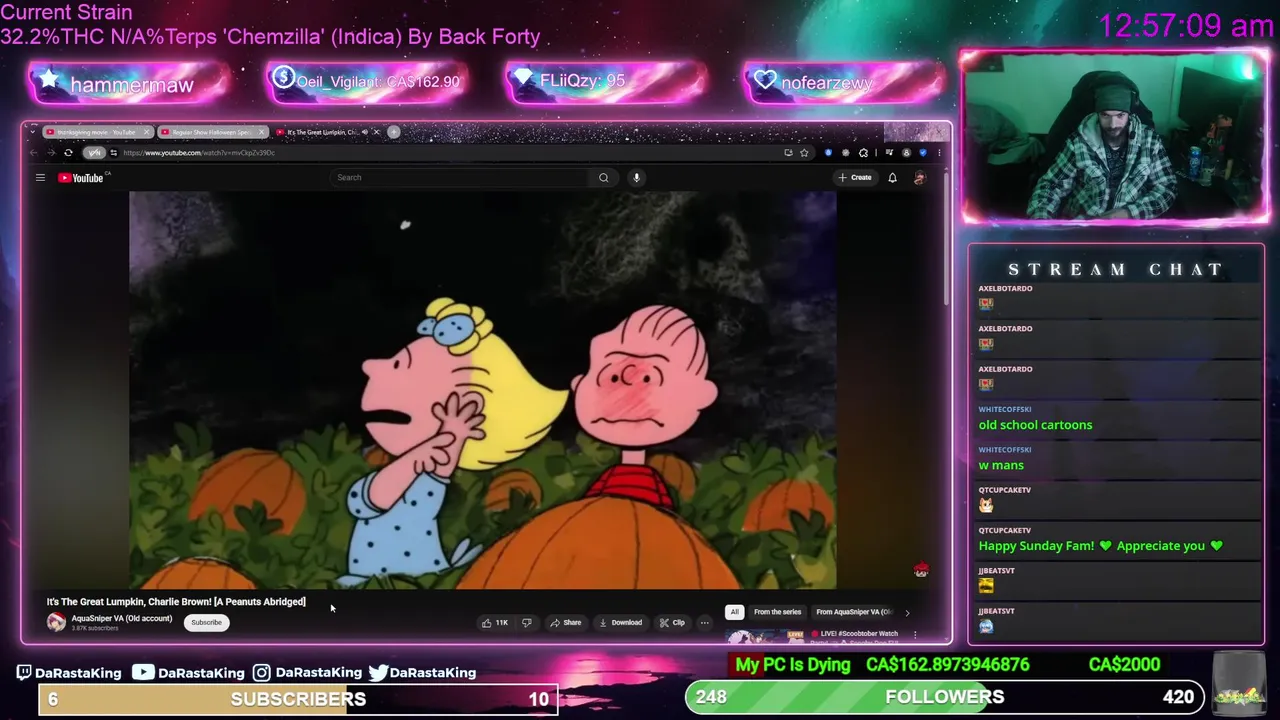1280x720 pixels.
Task: Open browser three-dot menu
Action: coord(939,153)
